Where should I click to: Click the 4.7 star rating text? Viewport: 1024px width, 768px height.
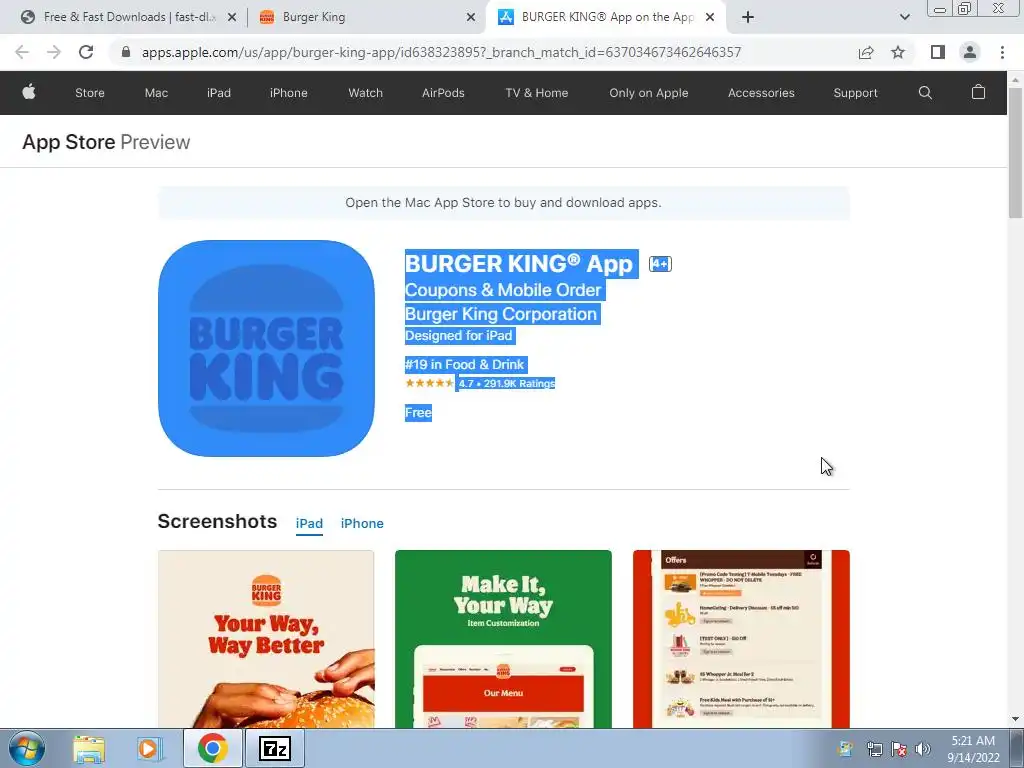506,383
